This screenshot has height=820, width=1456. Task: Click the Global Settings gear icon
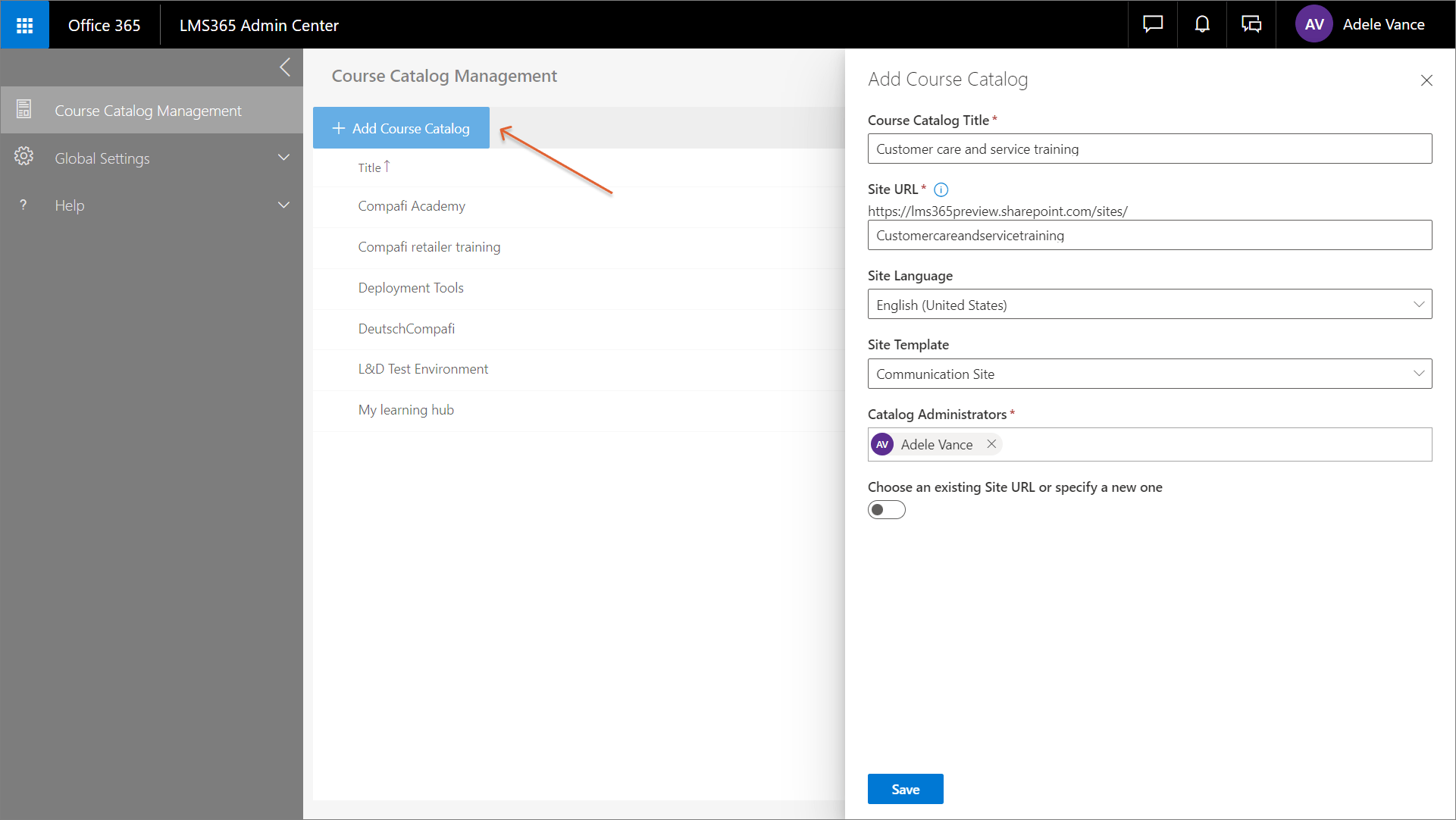[x=23, y=158]
